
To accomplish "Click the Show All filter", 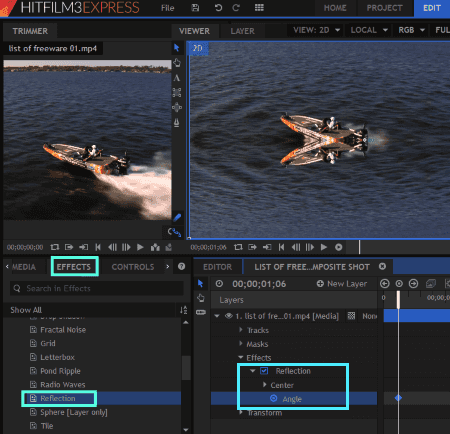I will point(26,310).
